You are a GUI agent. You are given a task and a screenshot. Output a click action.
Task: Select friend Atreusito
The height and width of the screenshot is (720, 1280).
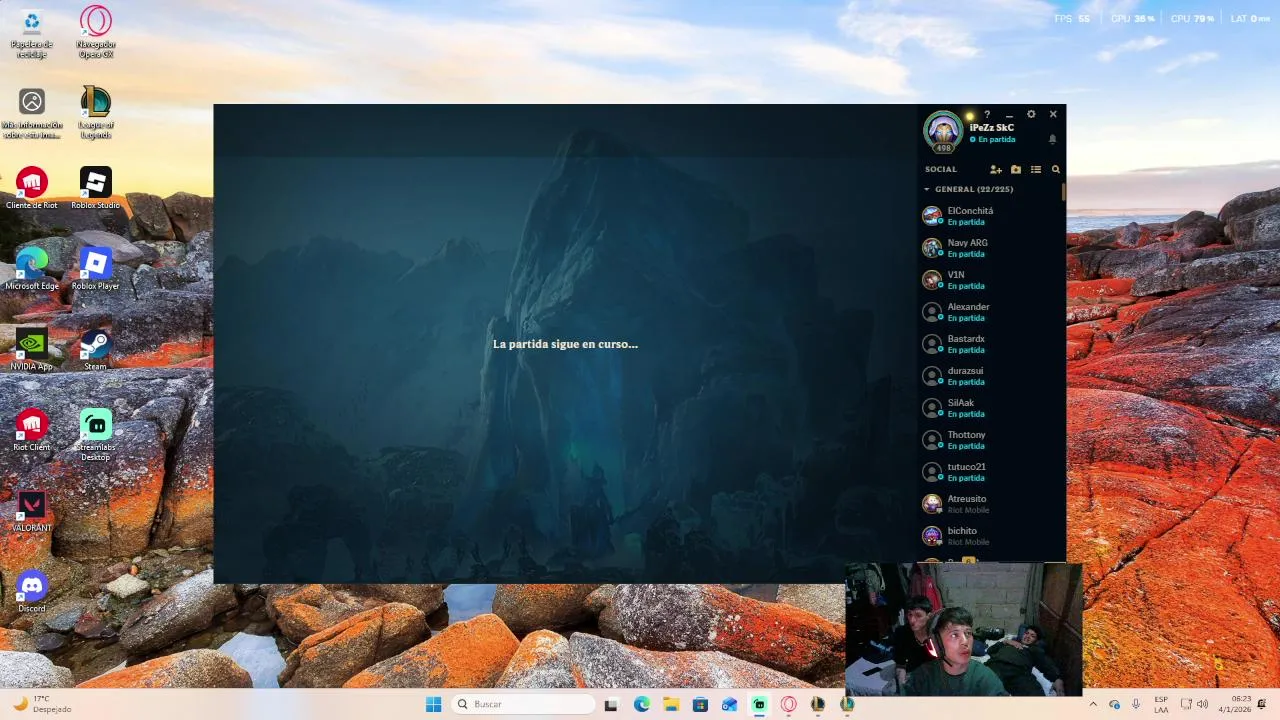990,504
